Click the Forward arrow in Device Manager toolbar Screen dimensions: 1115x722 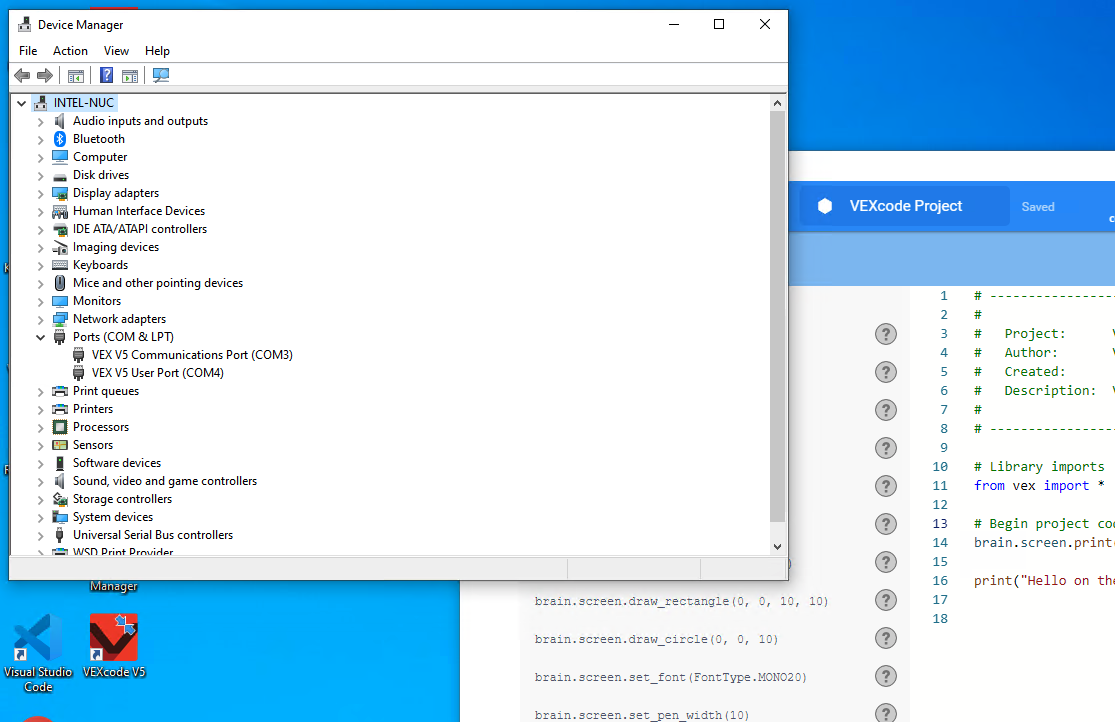coord(45,75)
